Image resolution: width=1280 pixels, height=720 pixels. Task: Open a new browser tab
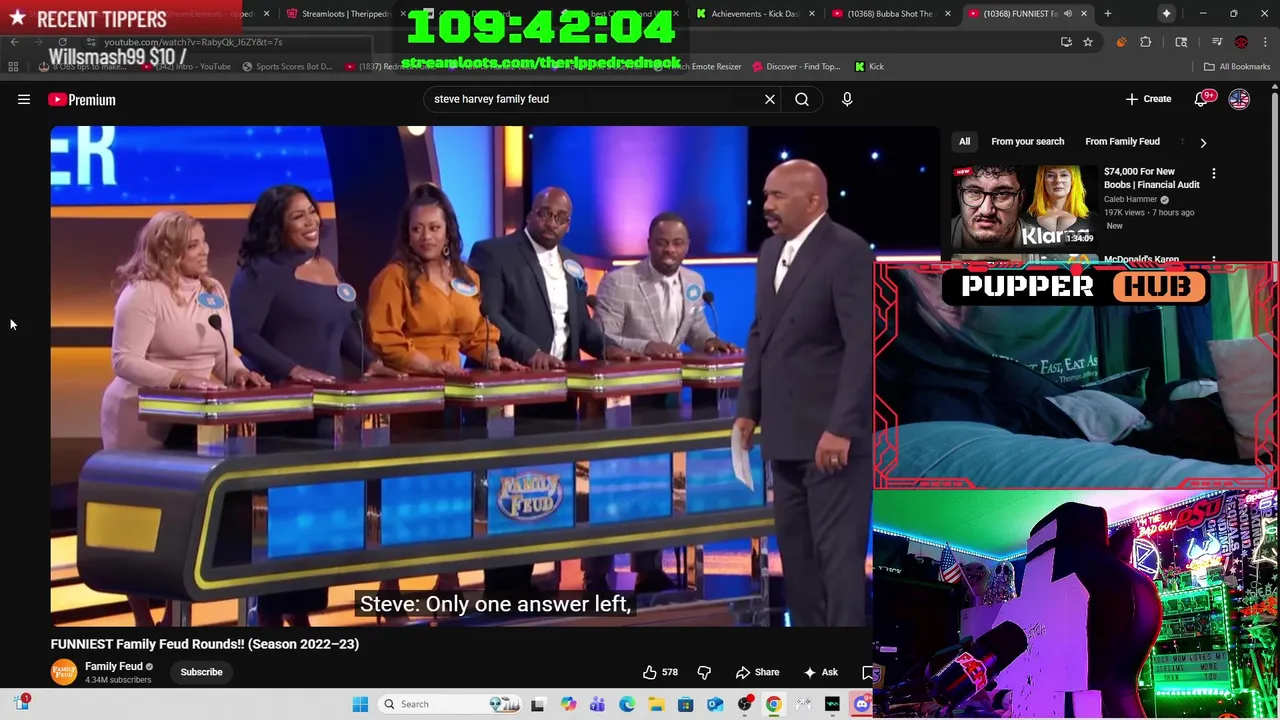(1107, 14)
